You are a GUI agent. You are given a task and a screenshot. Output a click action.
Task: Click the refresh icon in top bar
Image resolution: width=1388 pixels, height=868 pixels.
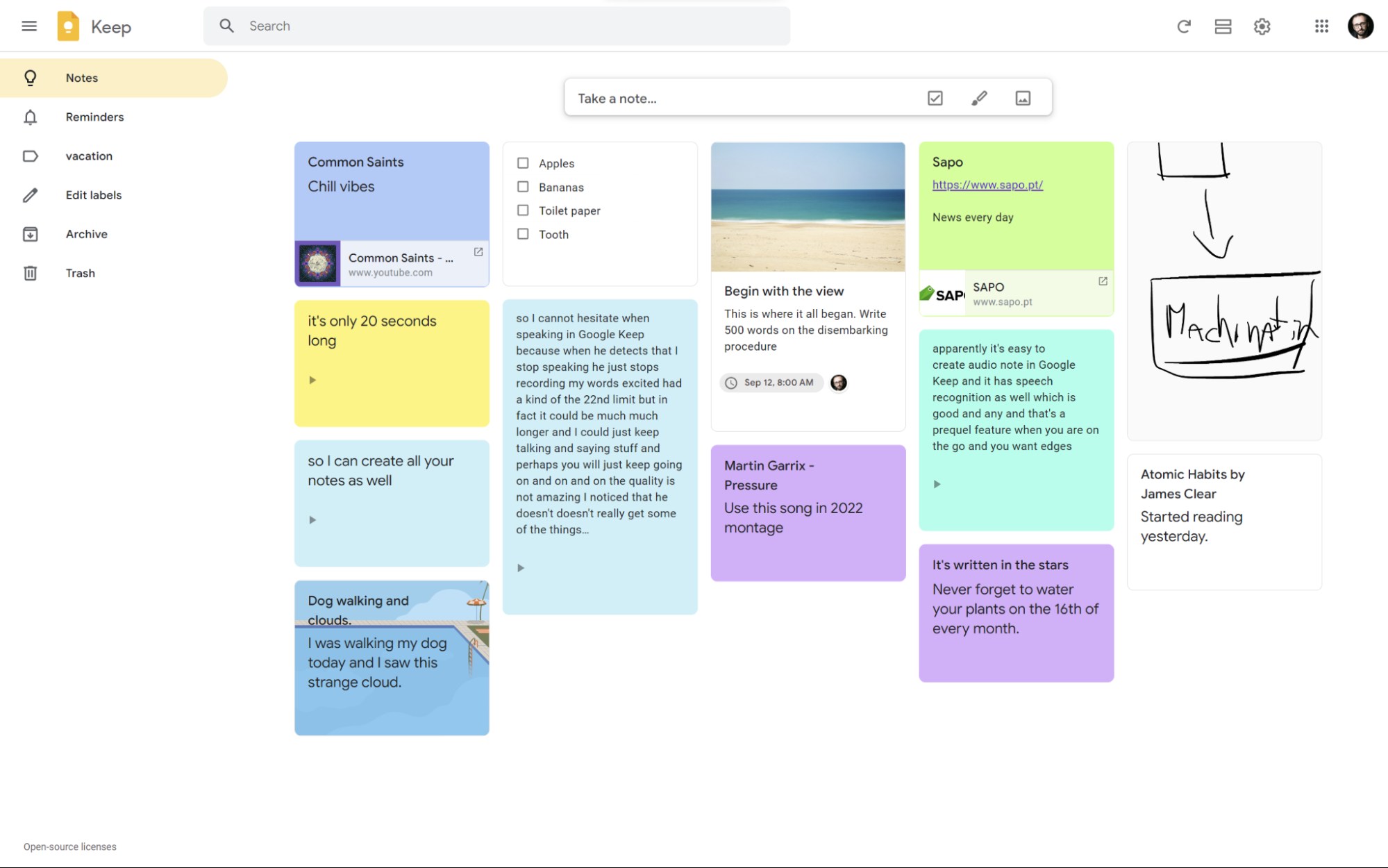tap(1183, 26)
